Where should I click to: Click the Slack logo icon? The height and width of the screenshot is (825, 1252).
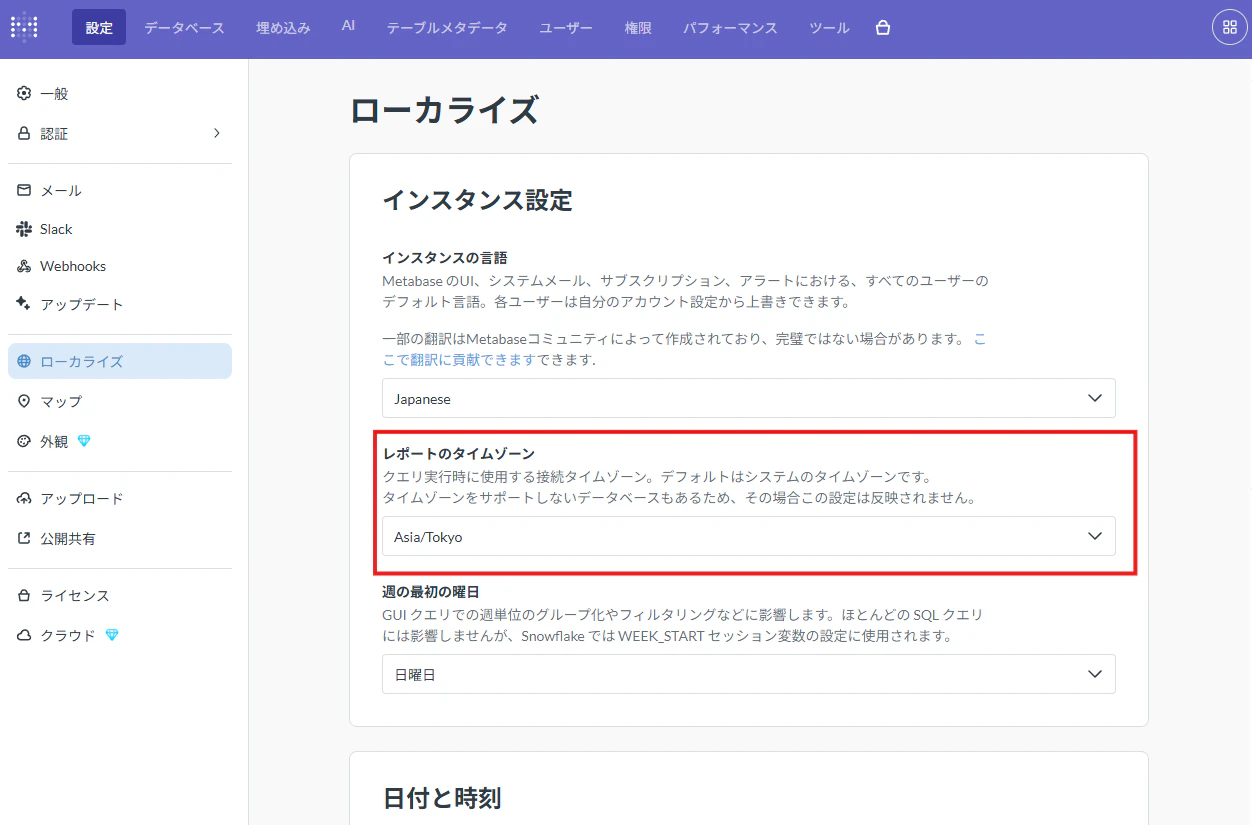[x=24, y=229]
